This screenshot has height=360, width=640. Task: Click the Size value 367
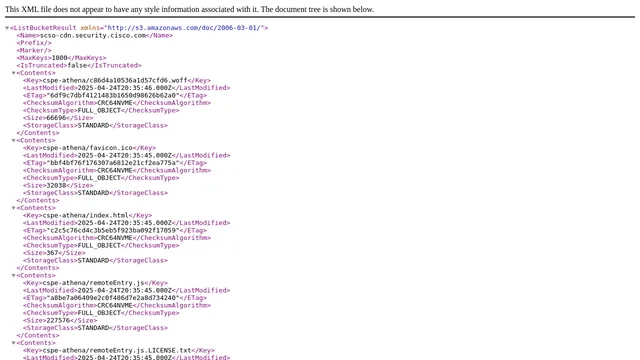pos(52,253)
